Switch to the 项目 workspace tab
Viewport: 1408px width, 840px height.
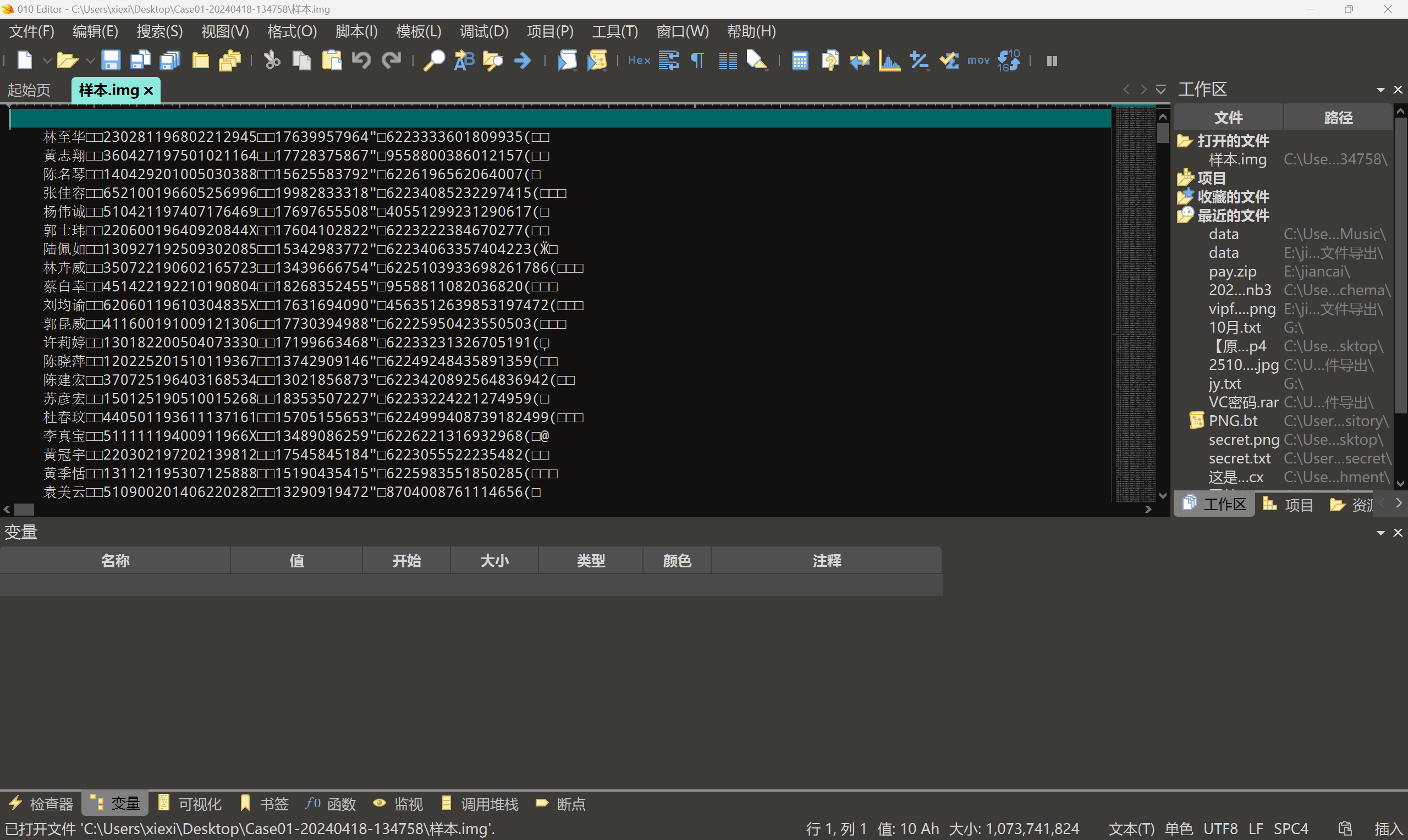click(x=1289, y=504)
